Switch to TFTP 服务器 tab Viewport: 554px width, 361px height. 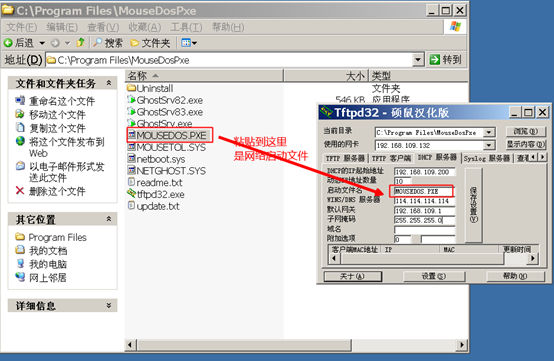tap(345, 158)
